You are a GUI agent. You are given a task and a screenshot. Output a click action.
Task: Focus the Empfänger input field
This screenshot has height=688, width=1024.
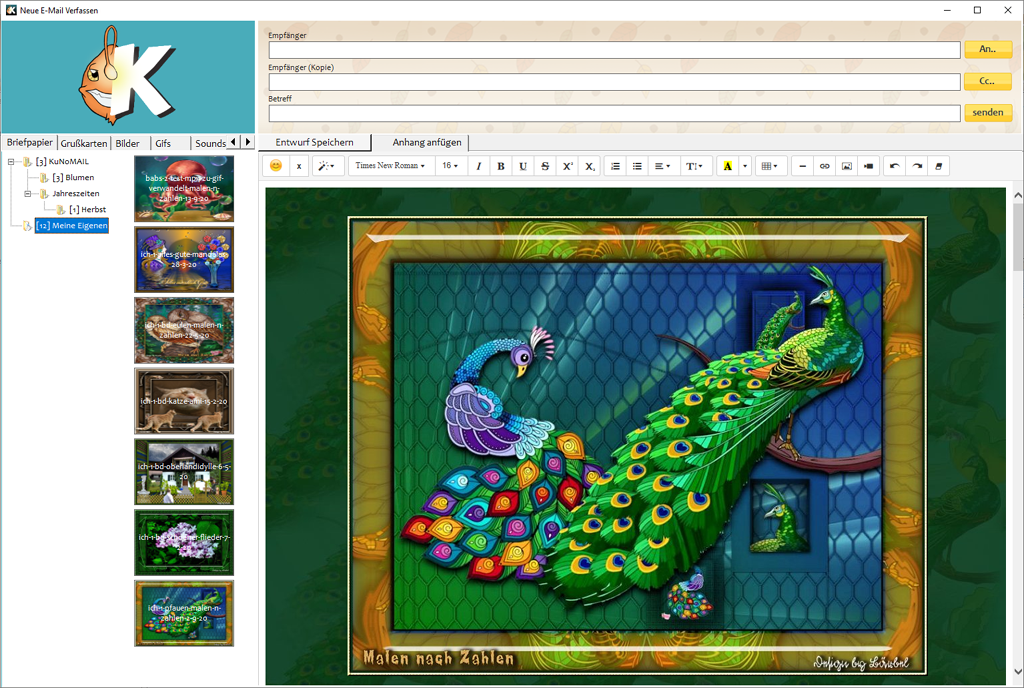(615, 50)
